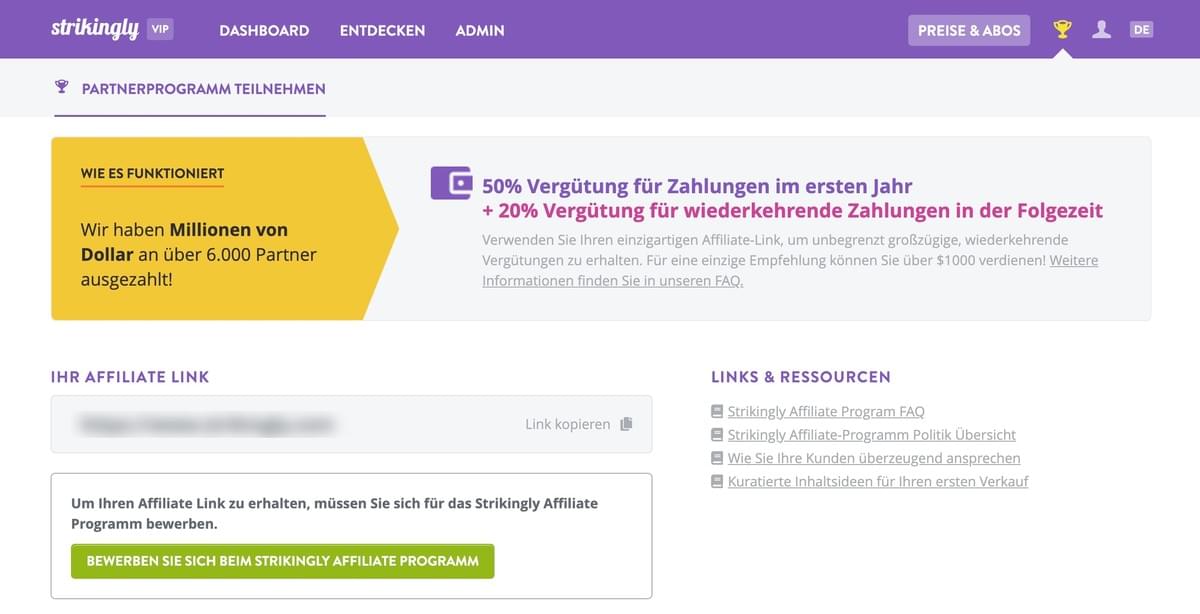Click the VIP badge beside the logo
Screen dimensions: 1200x614
[x=160, y=29]
